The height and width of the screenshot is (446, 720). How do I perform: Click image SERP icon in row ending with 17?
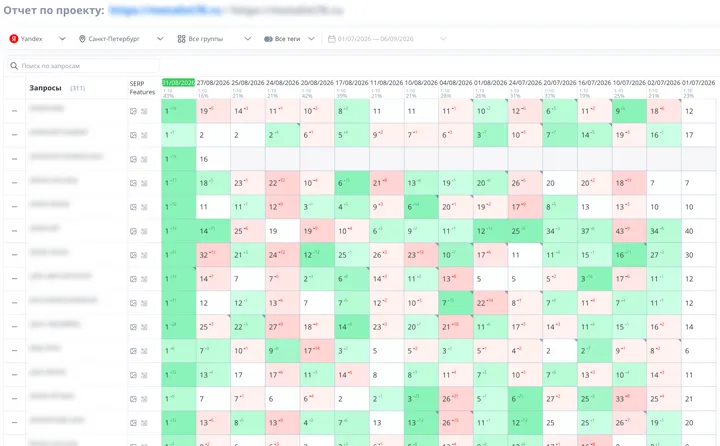pyautogui.click(x=133, y=135)
